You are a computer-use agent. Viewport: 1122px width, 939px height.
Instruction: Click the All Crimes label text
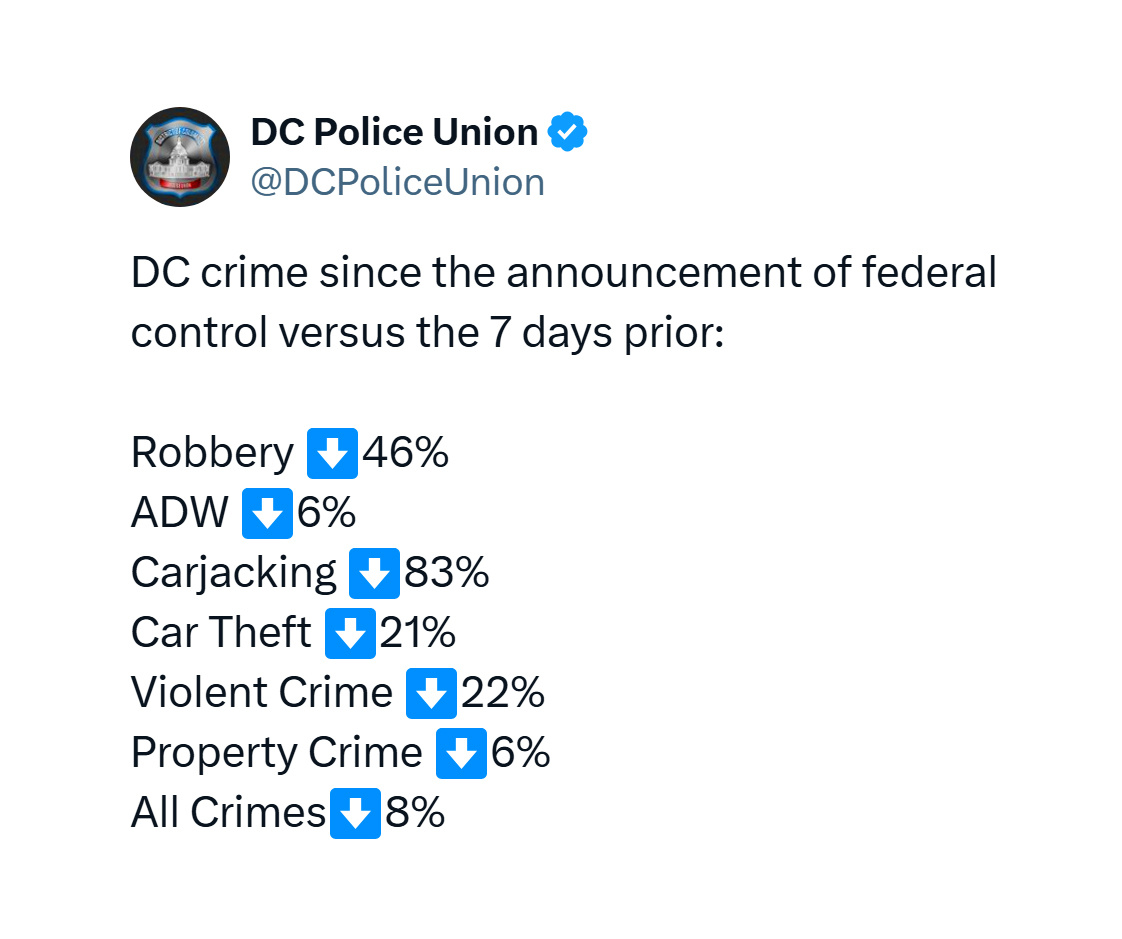[228, 812]
